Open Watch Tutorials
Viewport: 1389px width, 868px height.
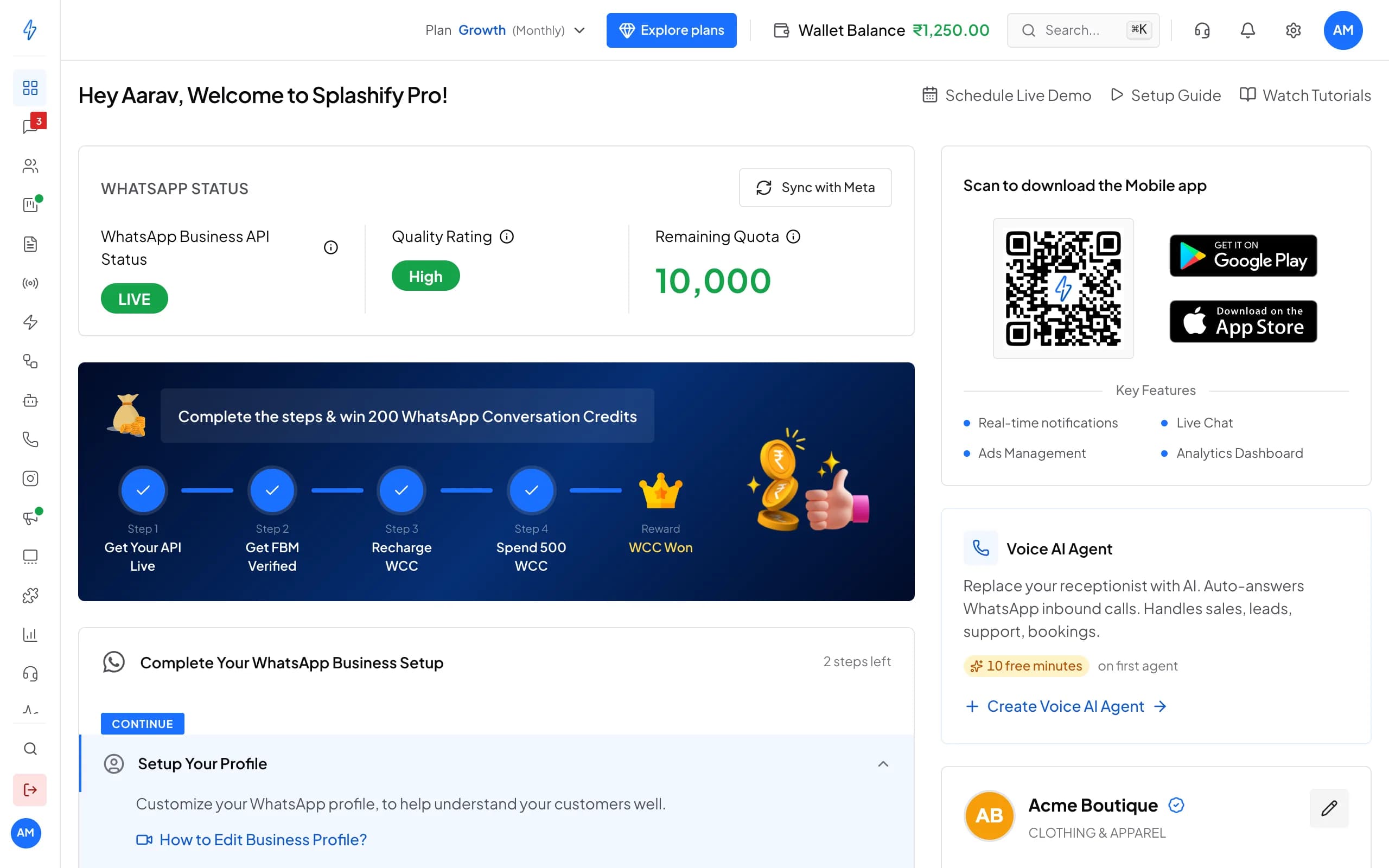coord(1305,95)
